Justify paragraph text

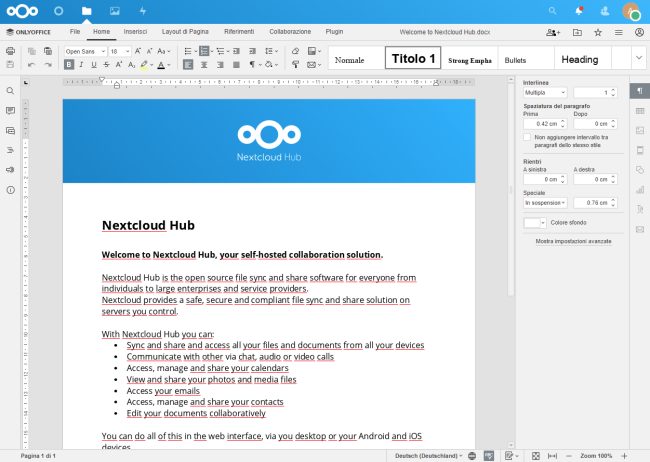point(236,65)
